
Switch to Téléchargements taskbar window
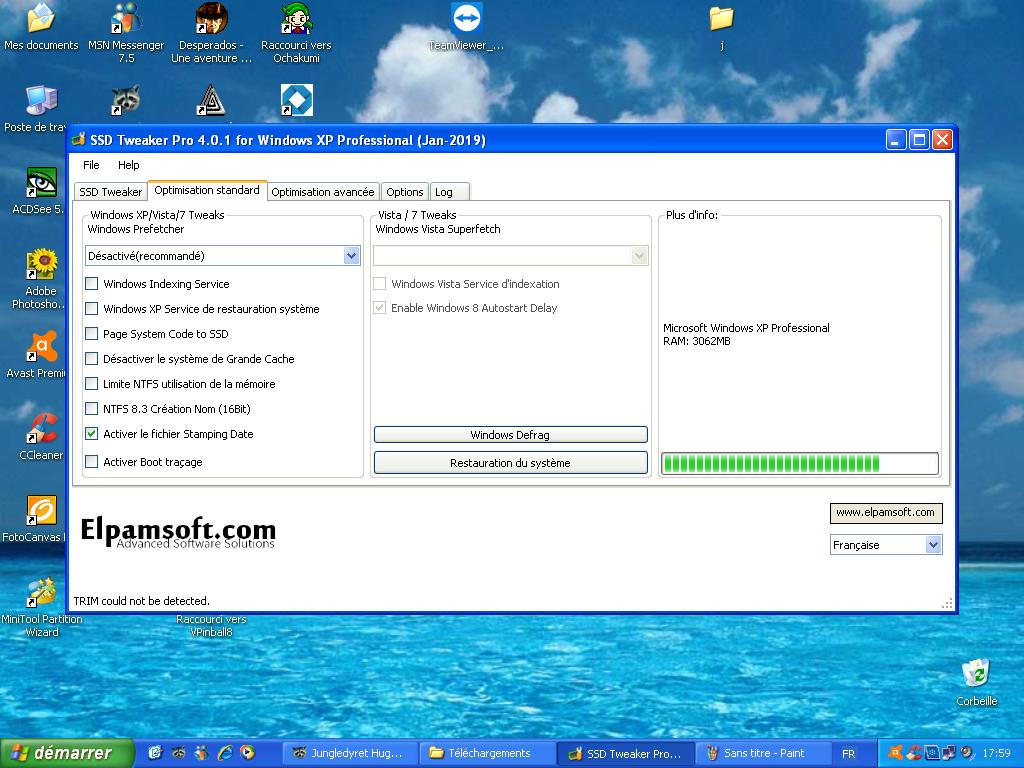pos(487,753)
